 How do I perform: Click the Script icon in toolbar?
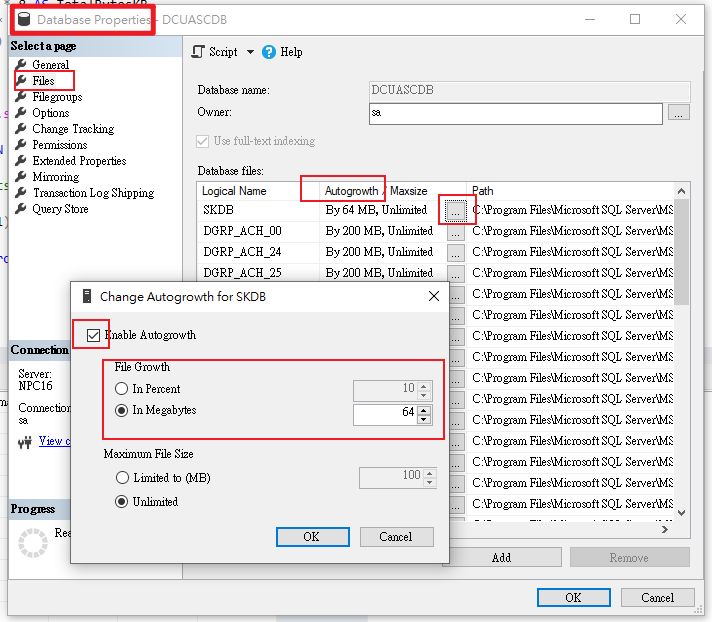pos(198,52)
